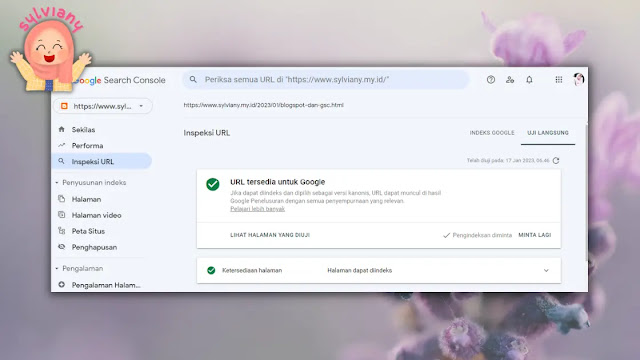Image resolution: width=640 pixels, height=360 pixels.
Task: Click the page vertical scrollbar
Action: pyautogui.click(x=586, y=192)
